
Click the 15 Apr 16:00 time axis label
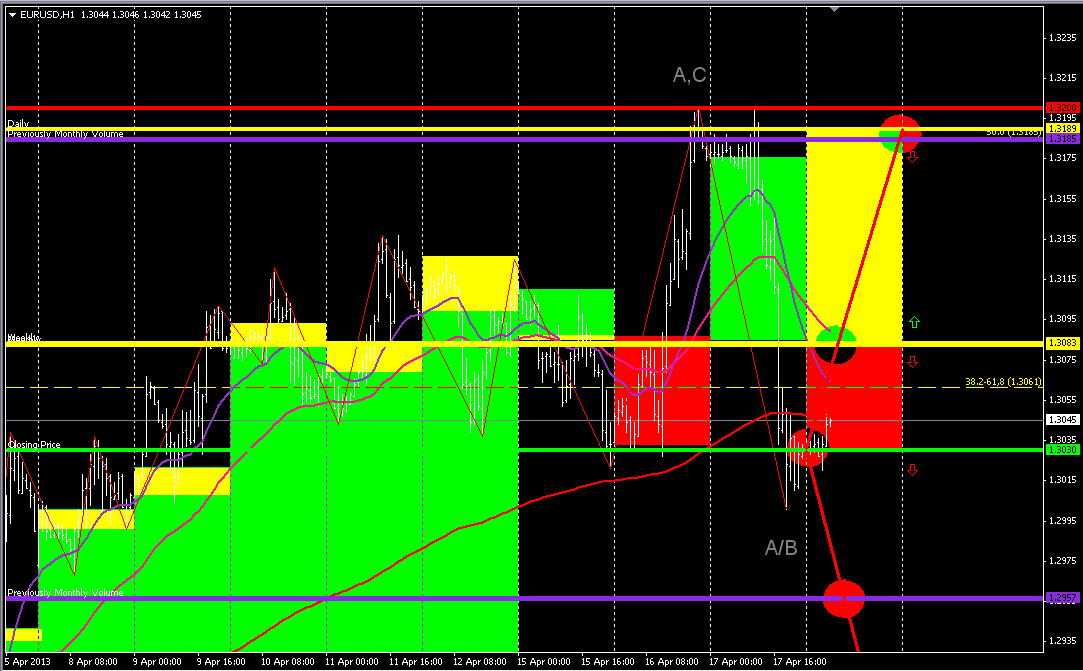(608, 662)
